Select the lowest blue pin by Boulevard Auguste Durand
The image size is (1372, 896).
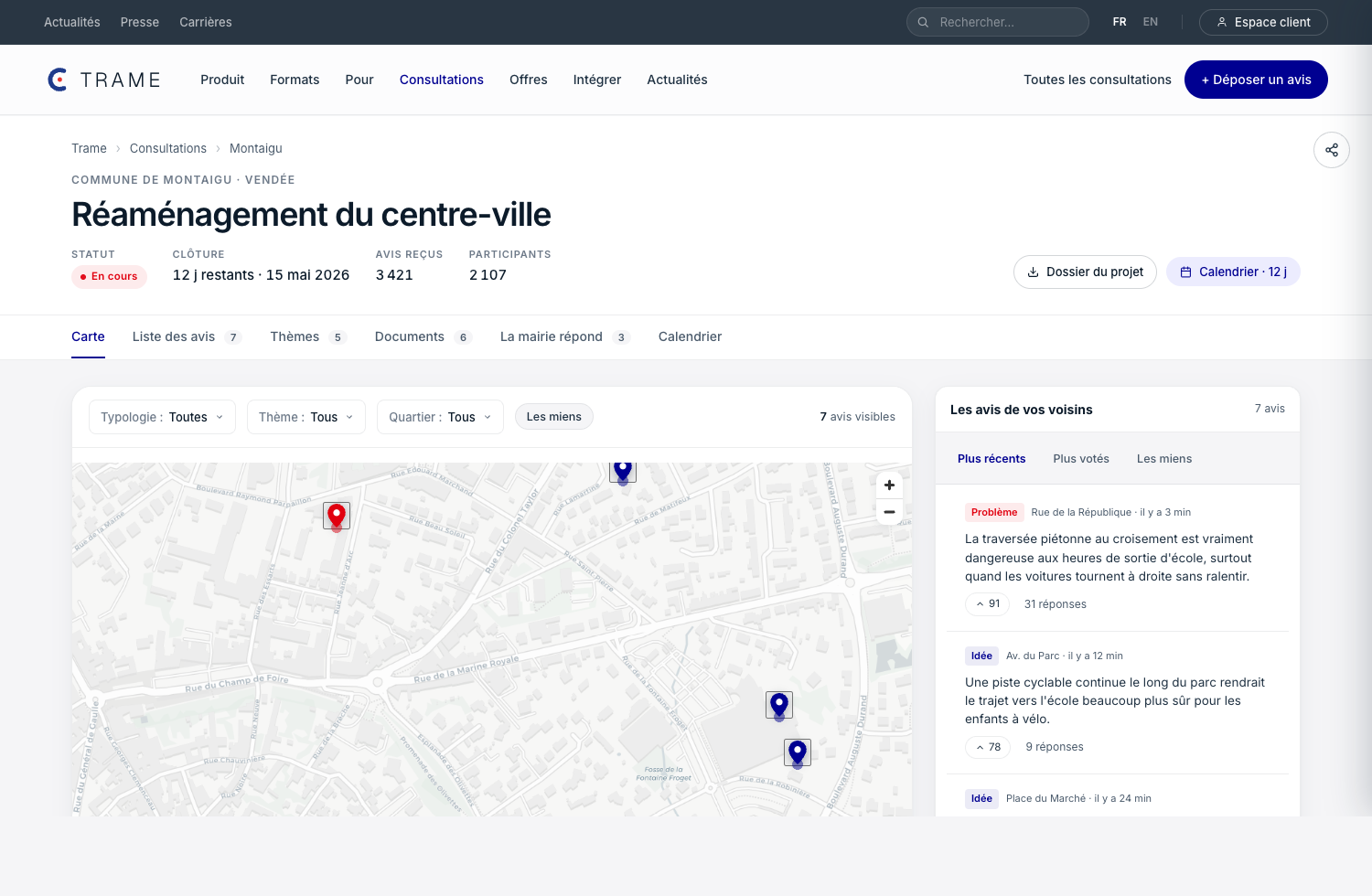click(x=798, y=752)
